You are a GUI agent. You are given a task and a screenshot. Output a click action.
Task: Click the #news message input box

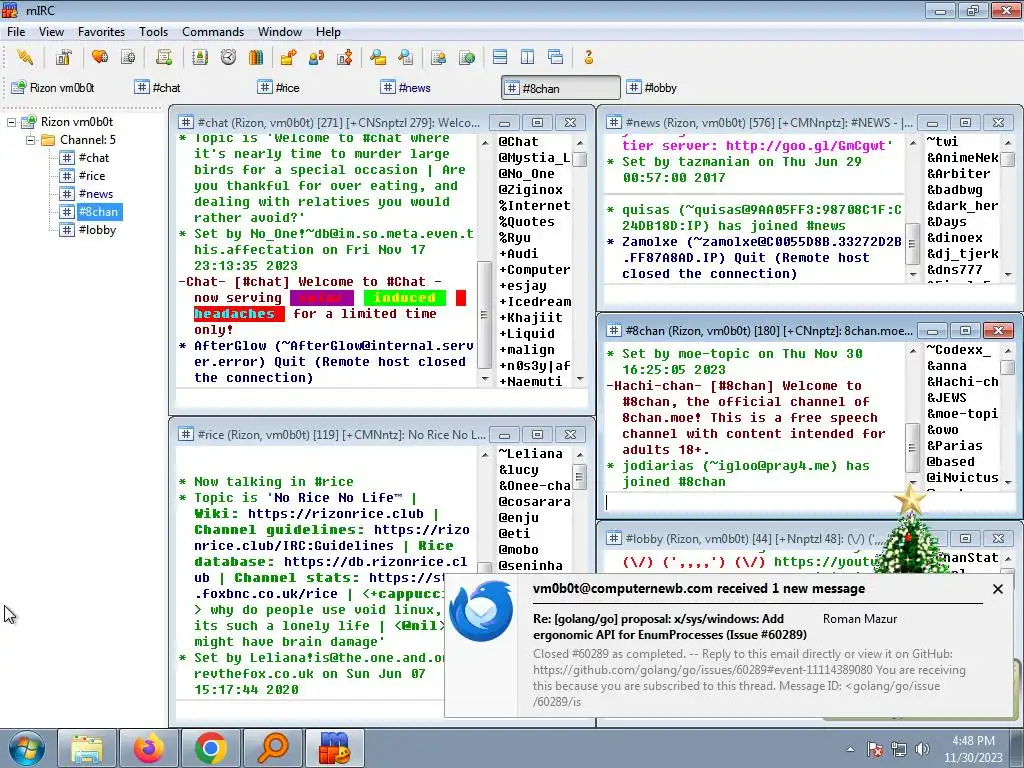[810, 295]
